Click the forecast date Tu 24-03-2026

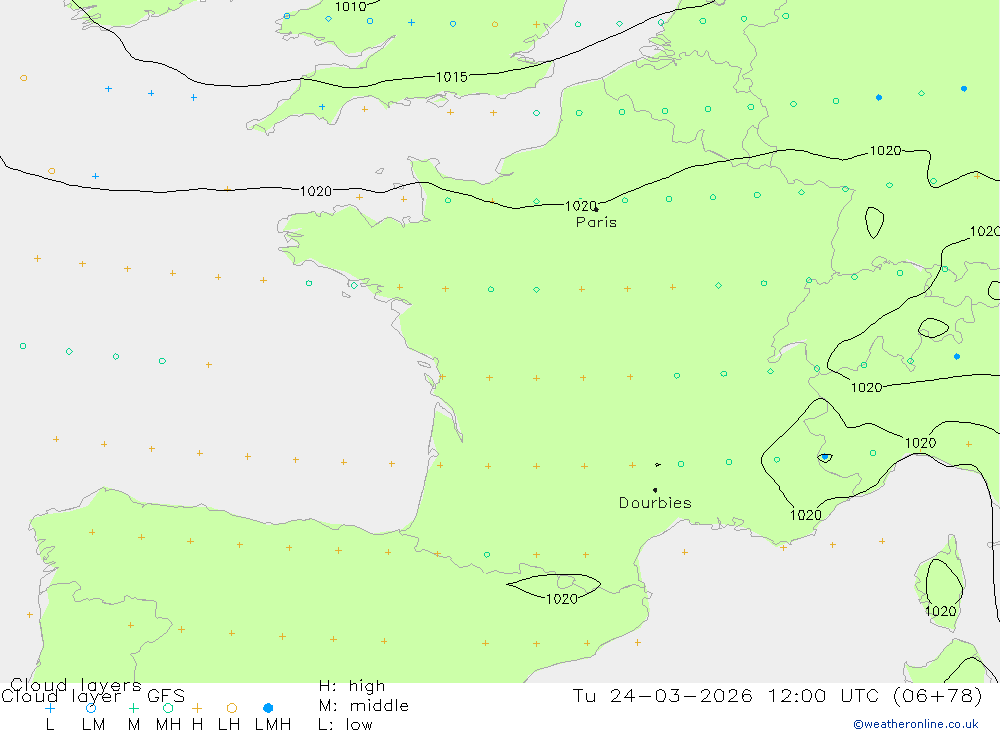point(662,695)
